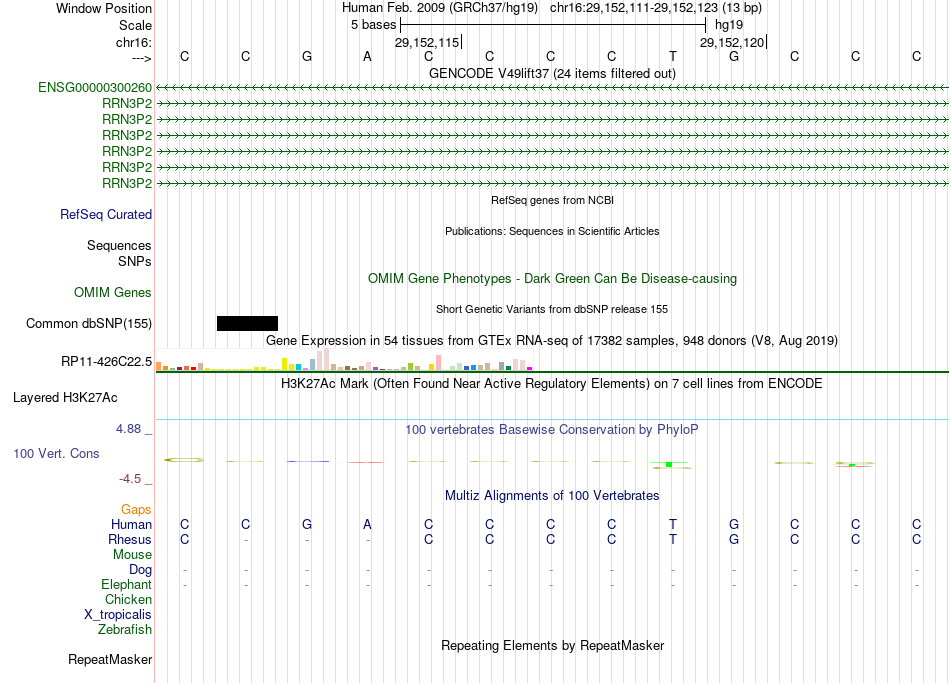Select the Rhesus alignment row label

130,539
